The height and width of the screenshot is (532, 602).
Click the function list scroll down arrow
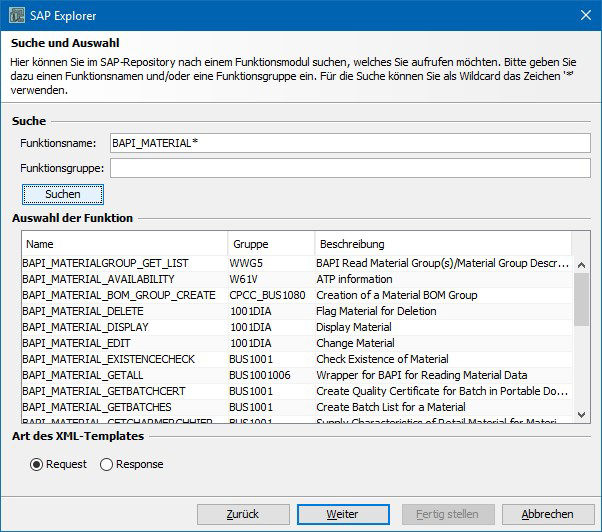coord(581,415)
